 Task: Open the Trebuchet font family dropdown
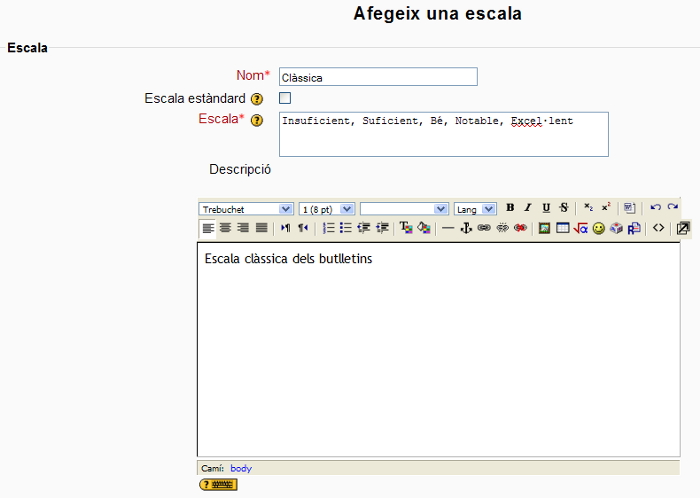[246, 209]
